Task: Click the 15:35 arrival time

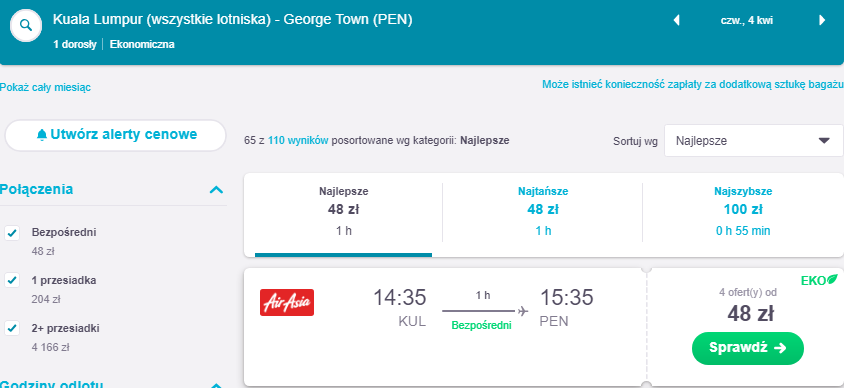Action: click(x=566, y=298)
